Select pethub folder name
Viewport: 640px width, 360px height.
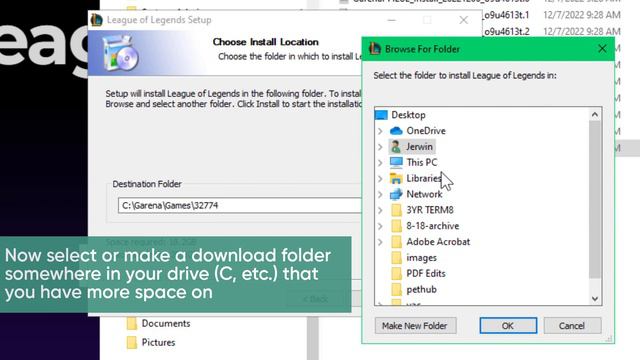[x=421, y=289]
